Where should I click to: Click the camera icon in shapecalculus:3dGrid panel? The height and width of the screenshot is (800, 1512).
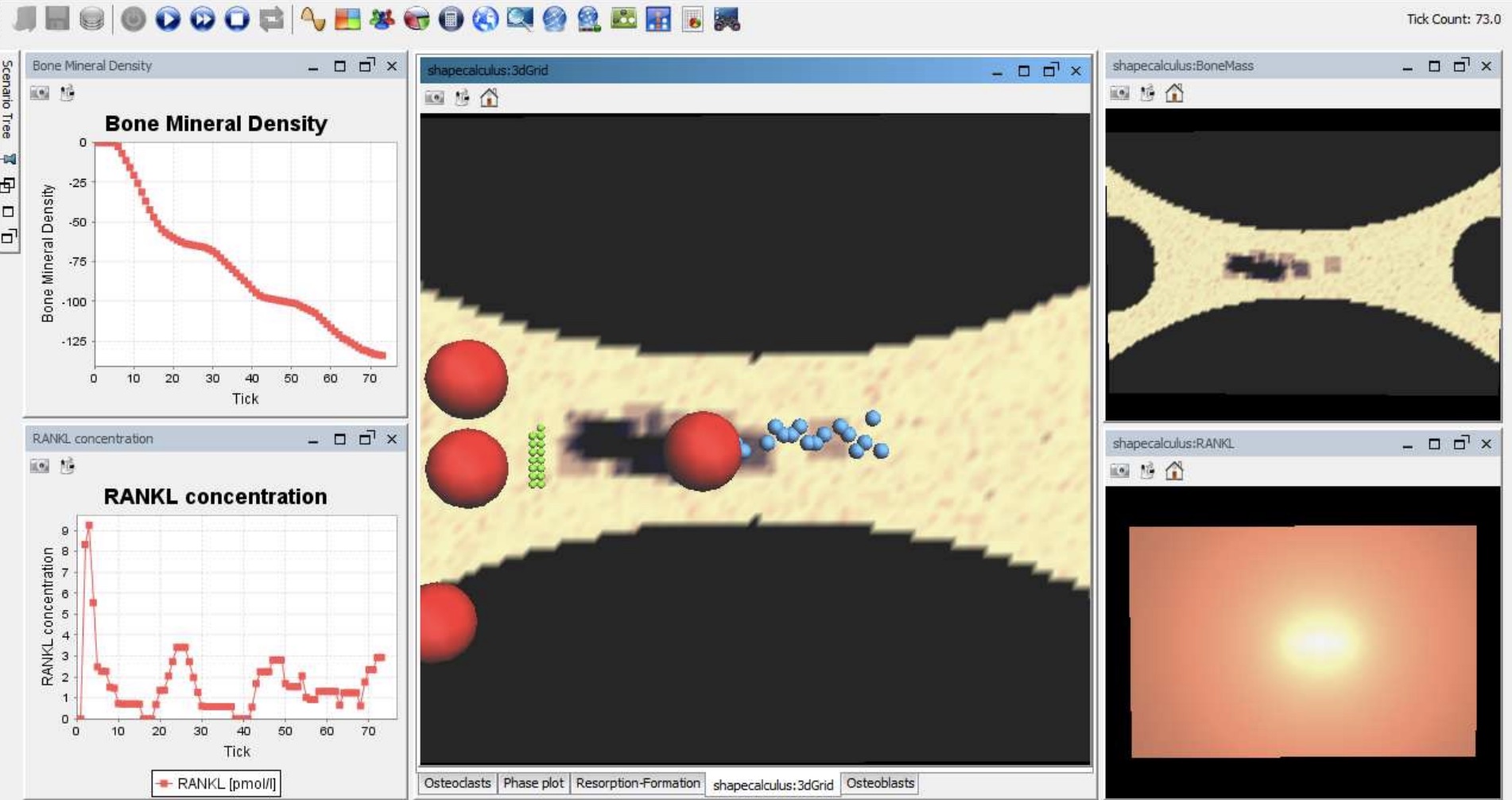(x=434, y=98)
